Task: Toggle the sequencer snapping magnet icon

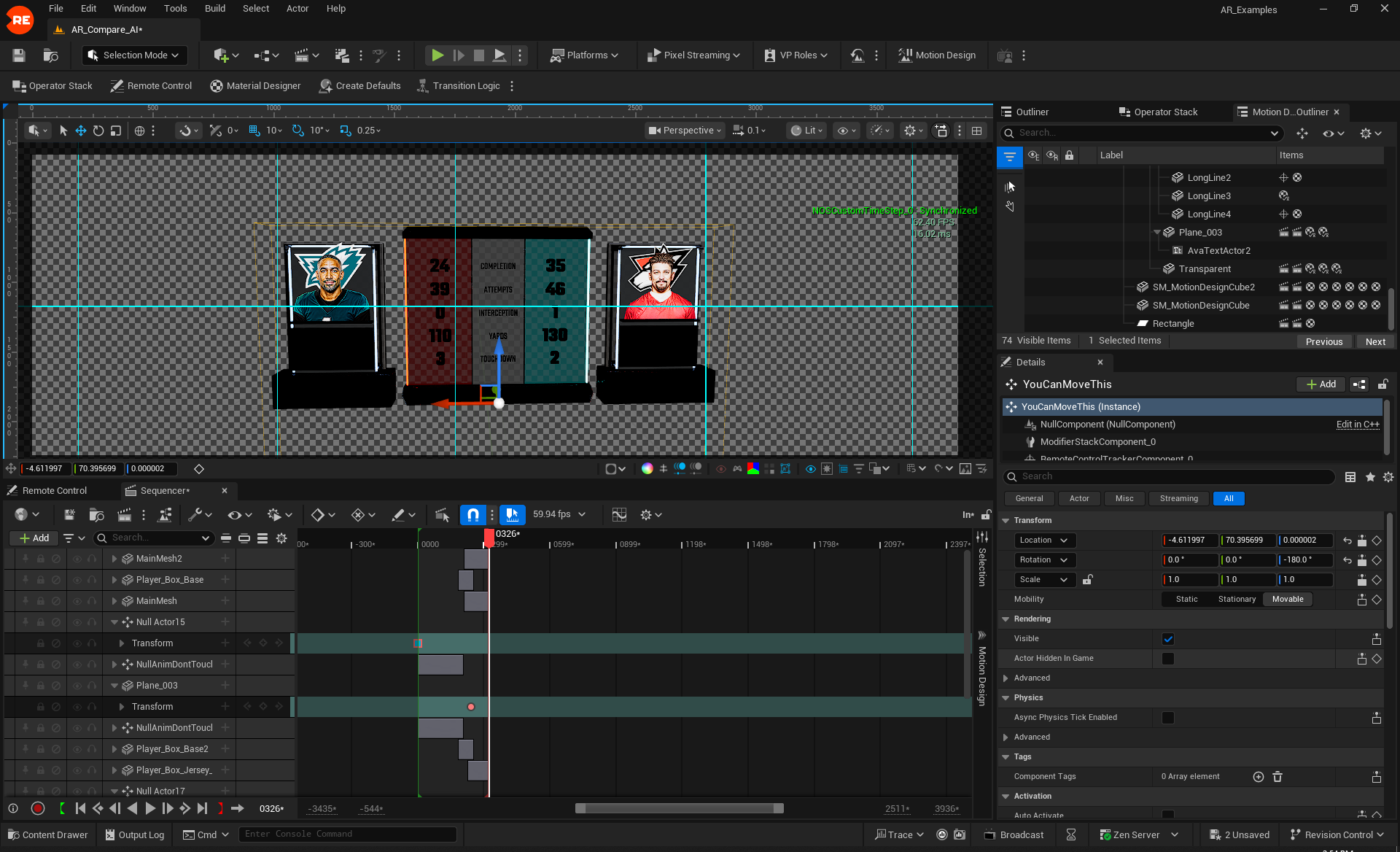Action: (472, 515)
